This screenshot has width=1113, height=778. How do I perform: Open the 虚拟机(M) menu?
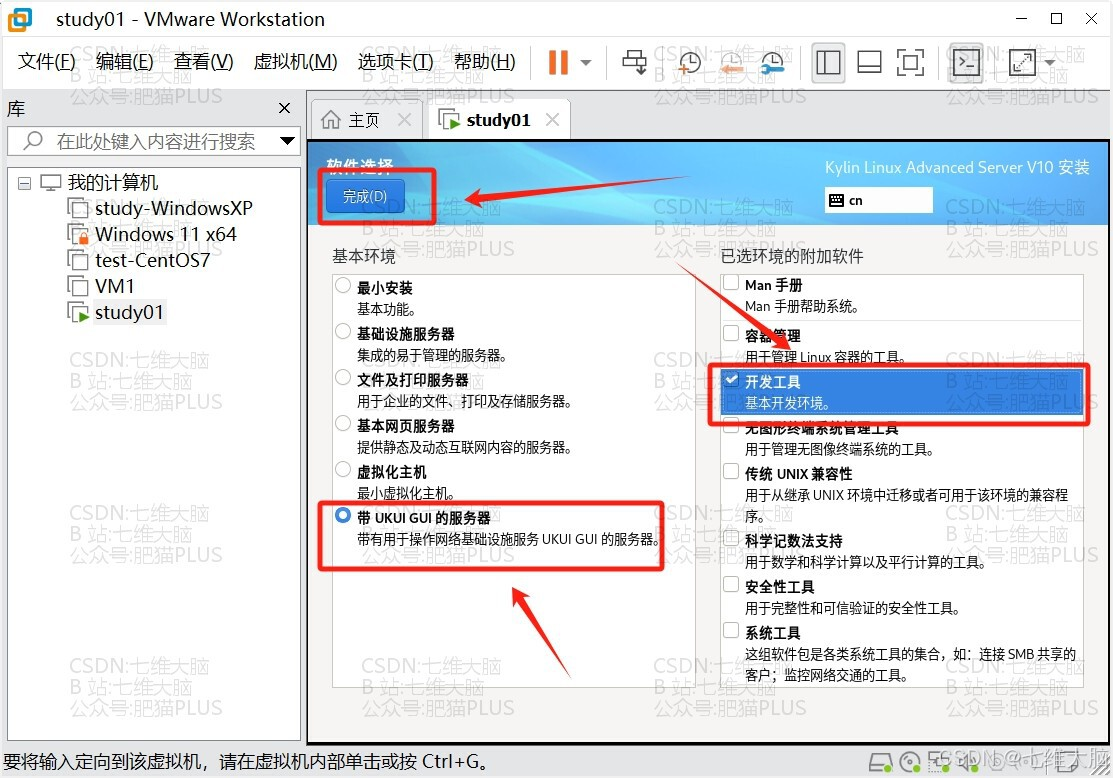tap(295, 62)
